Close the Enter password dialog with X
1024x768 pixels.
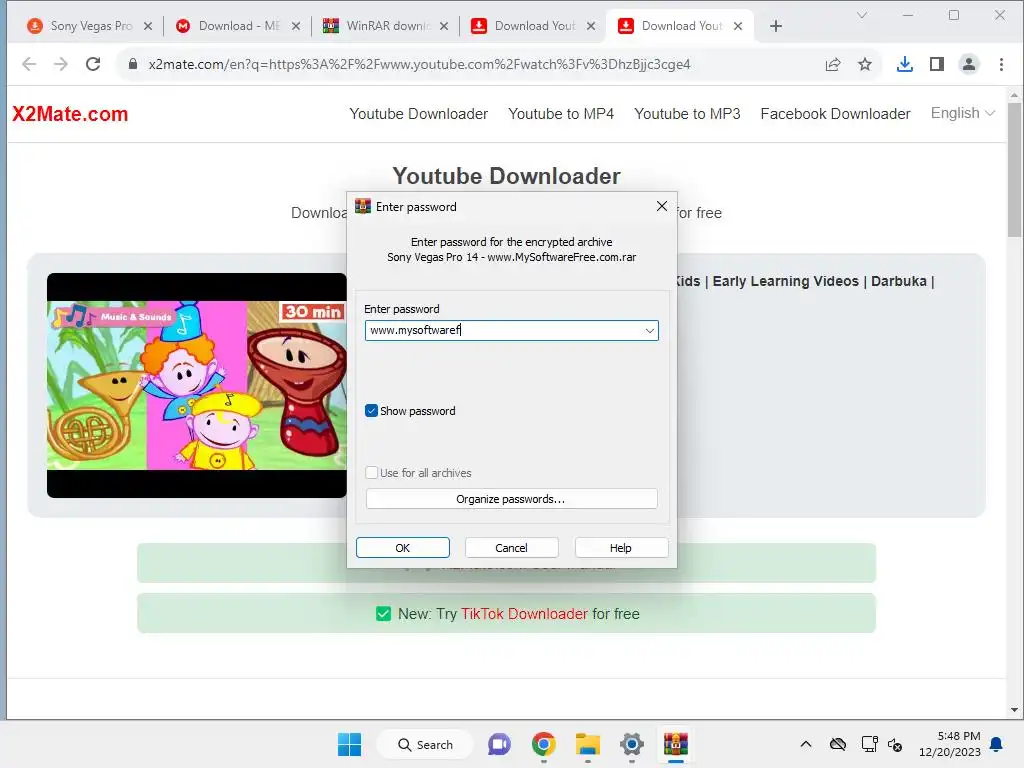[x=662, y=206]
